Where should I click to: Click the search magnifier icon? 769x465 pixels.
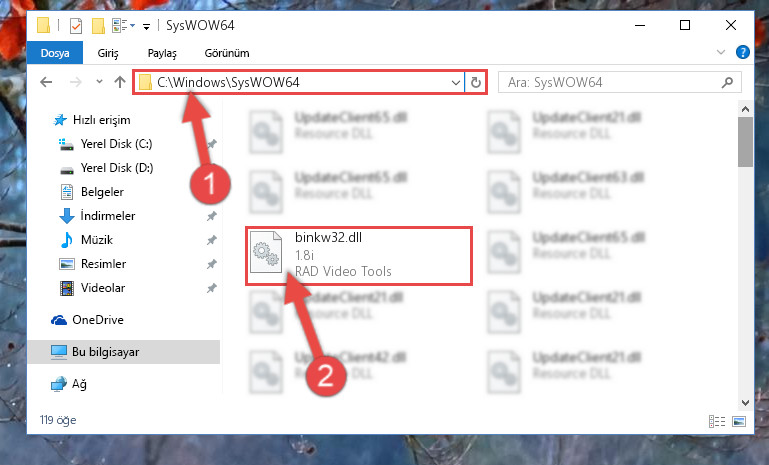click(x=727, y=82)
